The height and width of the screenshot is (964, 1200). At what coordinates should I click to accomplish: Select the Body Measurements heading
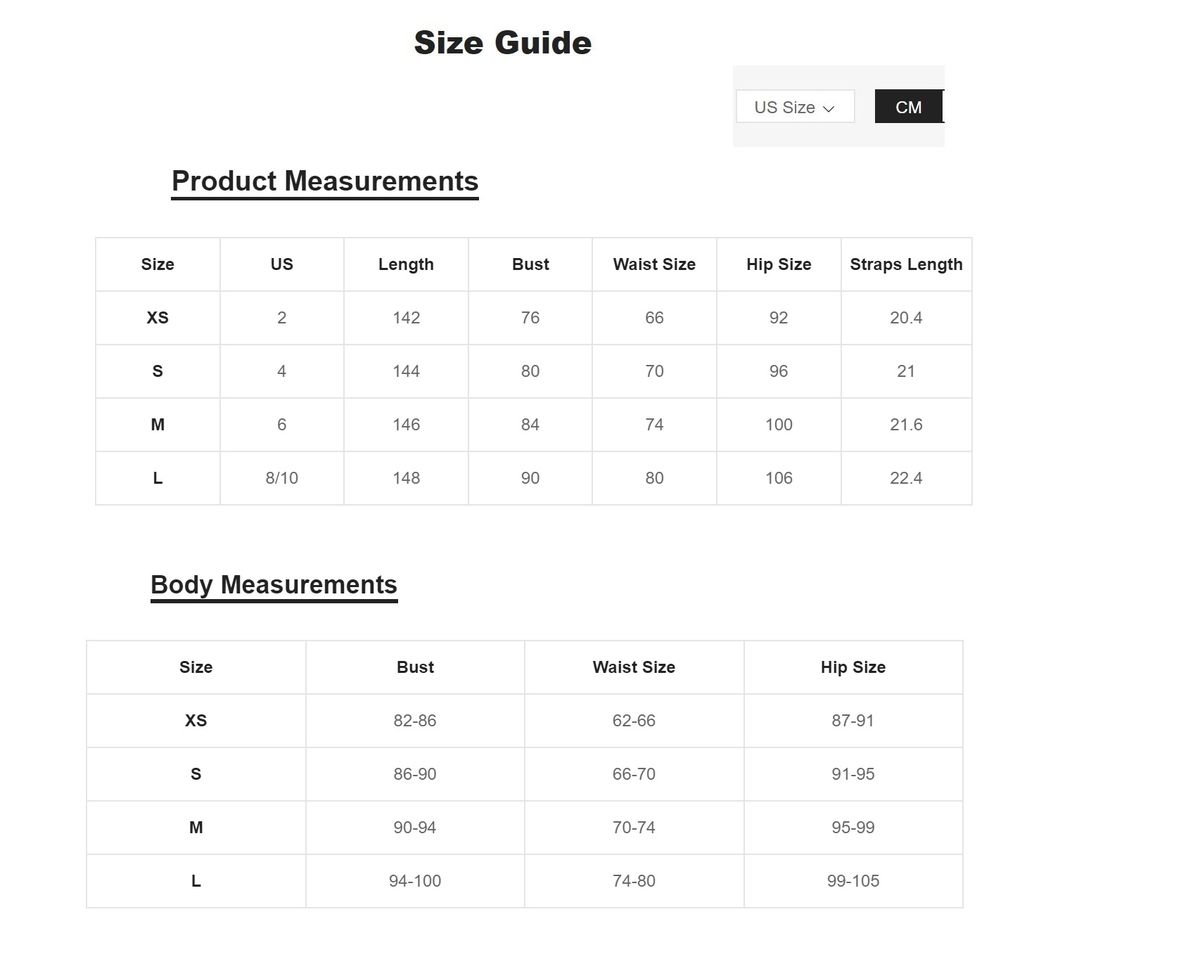[x=274, y=585]
